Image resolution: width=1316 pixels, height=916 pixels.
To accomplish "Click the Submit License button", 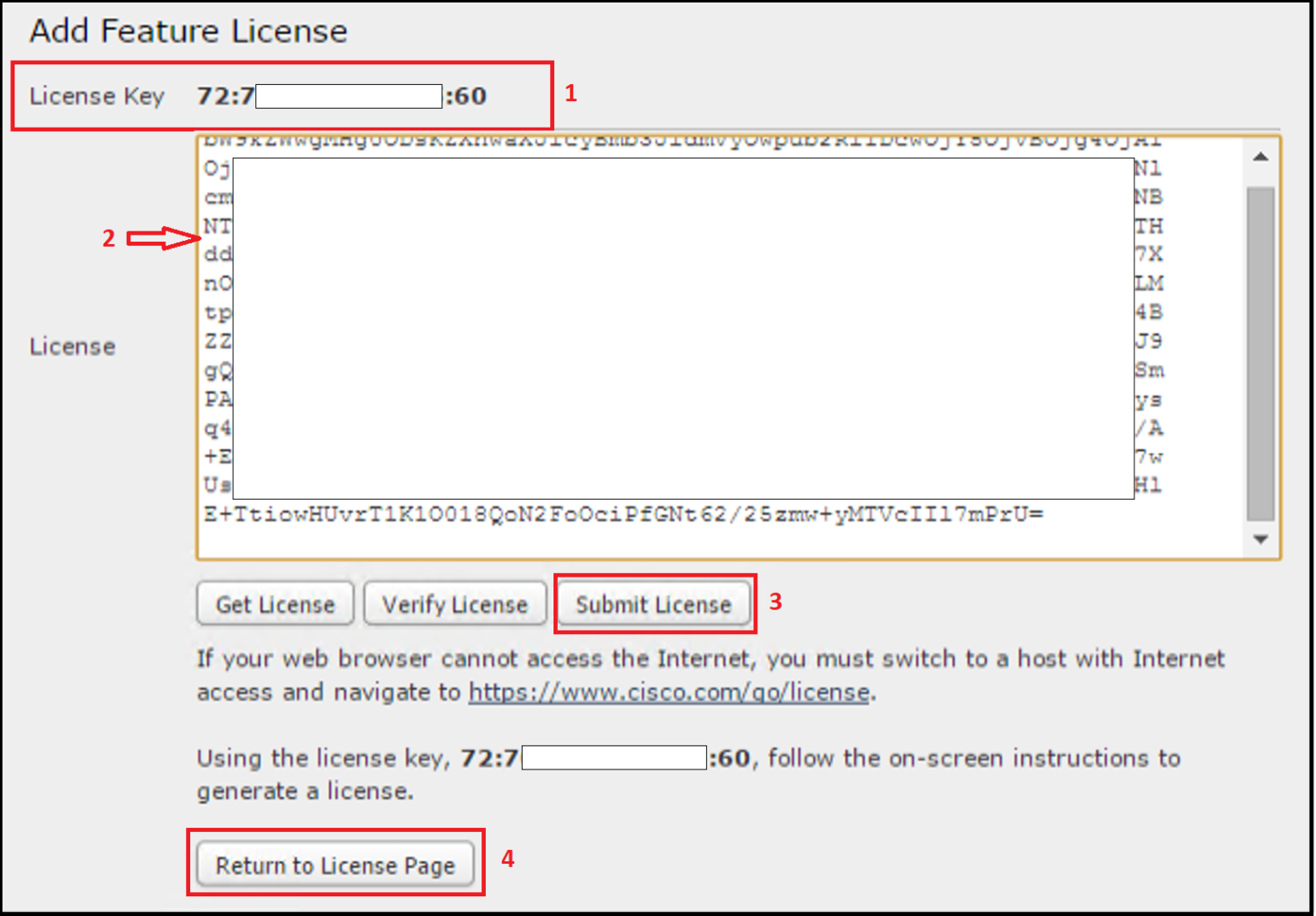I will point(655,604).
